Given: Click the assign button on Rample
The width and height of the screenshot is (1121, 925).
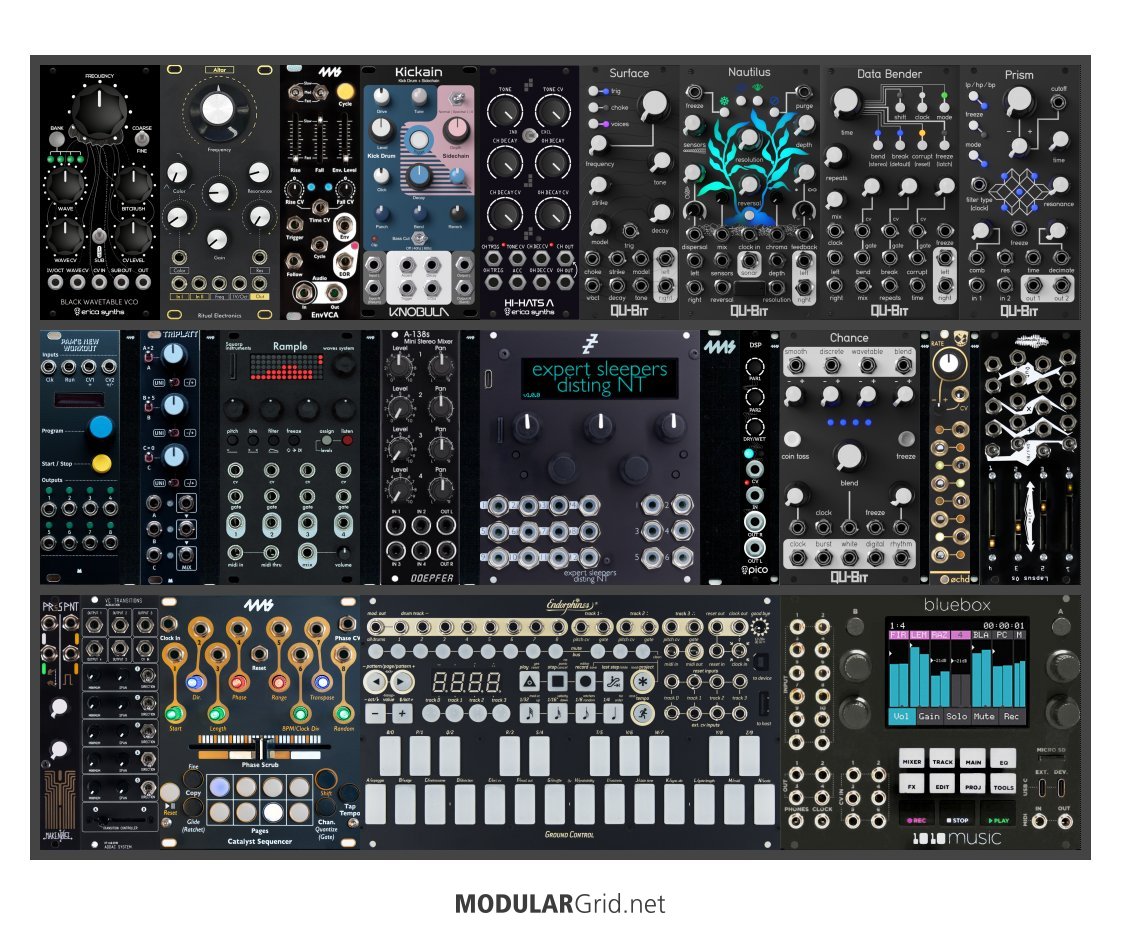Looking at the screenshot, I should 325,441.
